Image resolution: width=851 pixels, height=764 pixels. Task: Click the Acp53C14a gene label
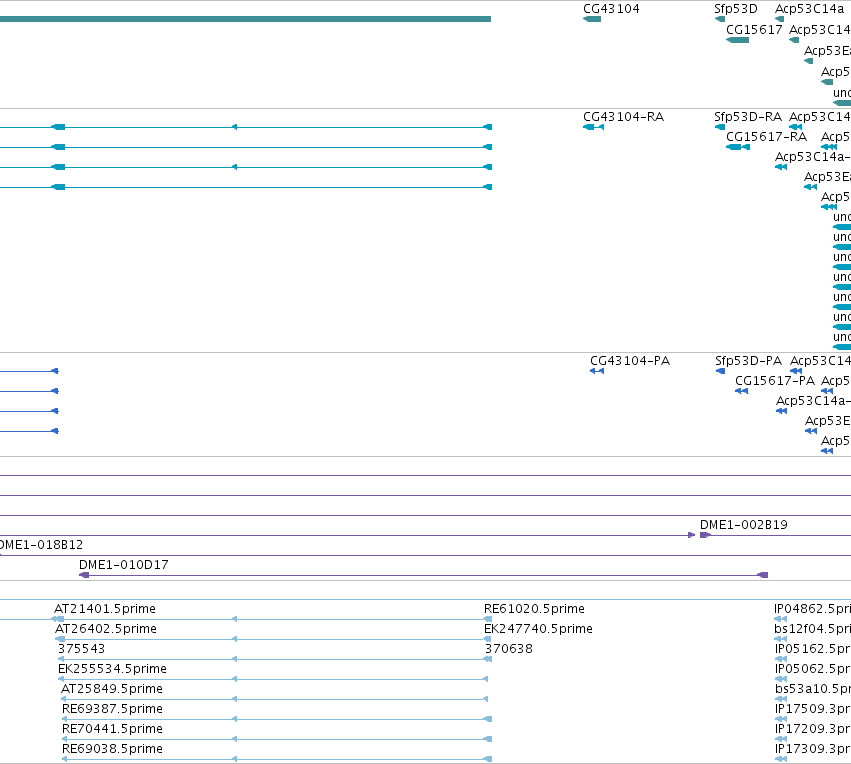point(809,9)
